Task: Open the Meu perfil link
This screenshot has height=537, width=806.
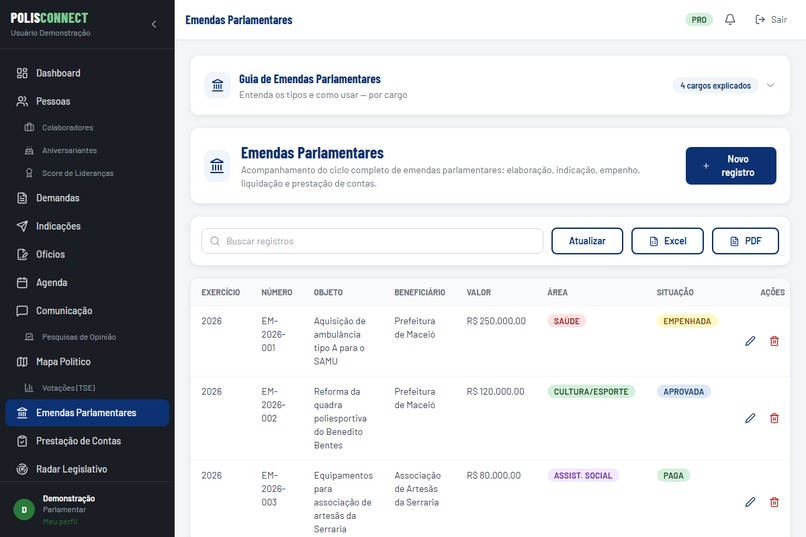Action: click(60, 522)
